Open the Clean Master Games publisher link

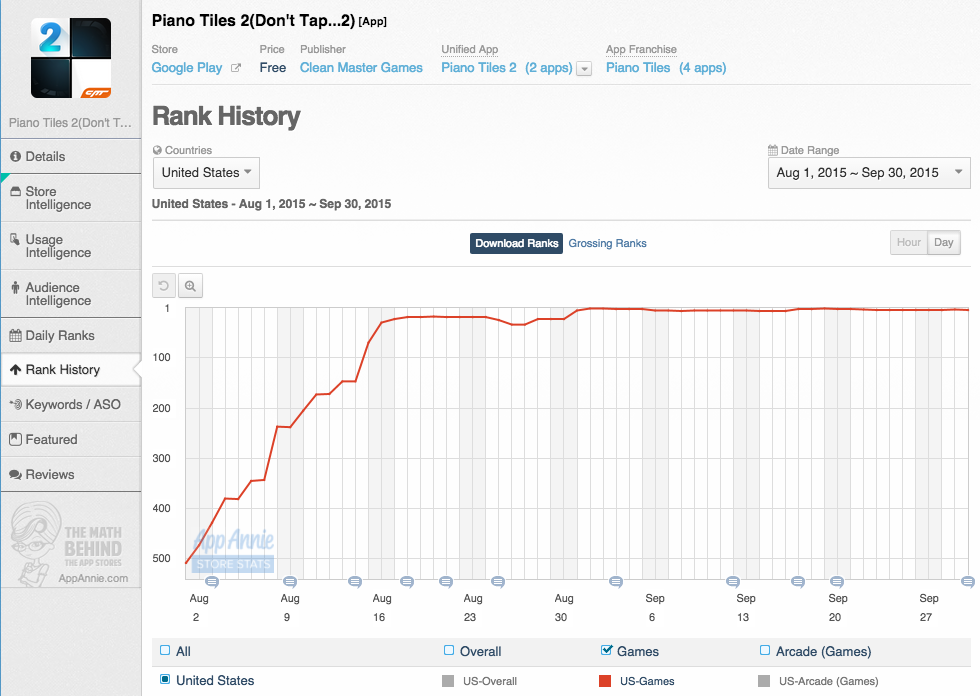pyautogui.click(x=361, y=68)
